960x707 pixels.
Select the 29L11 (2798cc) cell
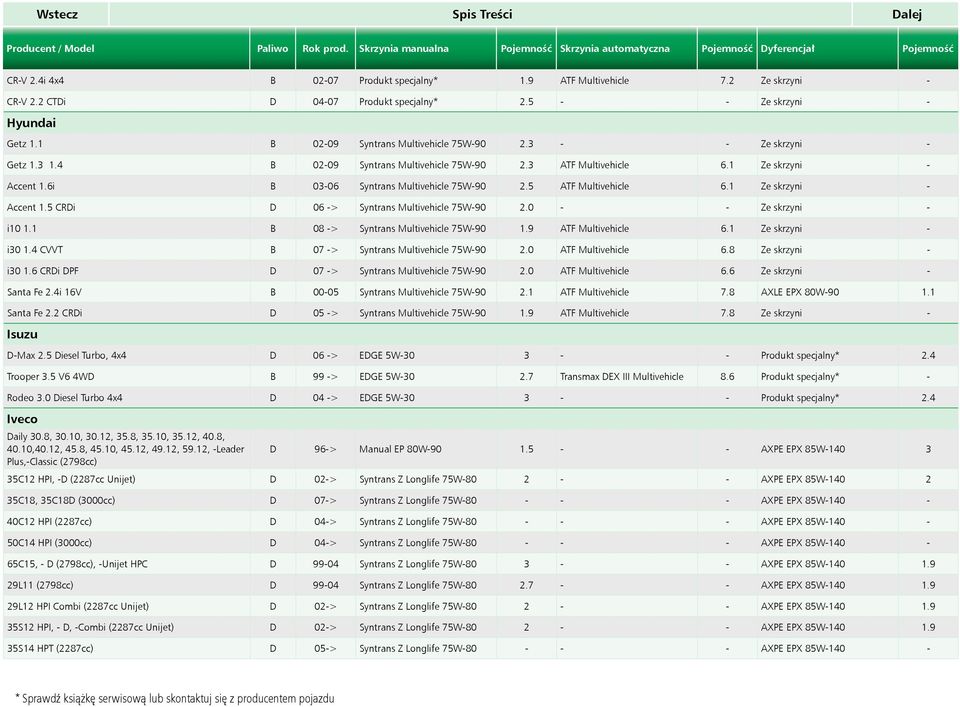click(x=126, y=585)
